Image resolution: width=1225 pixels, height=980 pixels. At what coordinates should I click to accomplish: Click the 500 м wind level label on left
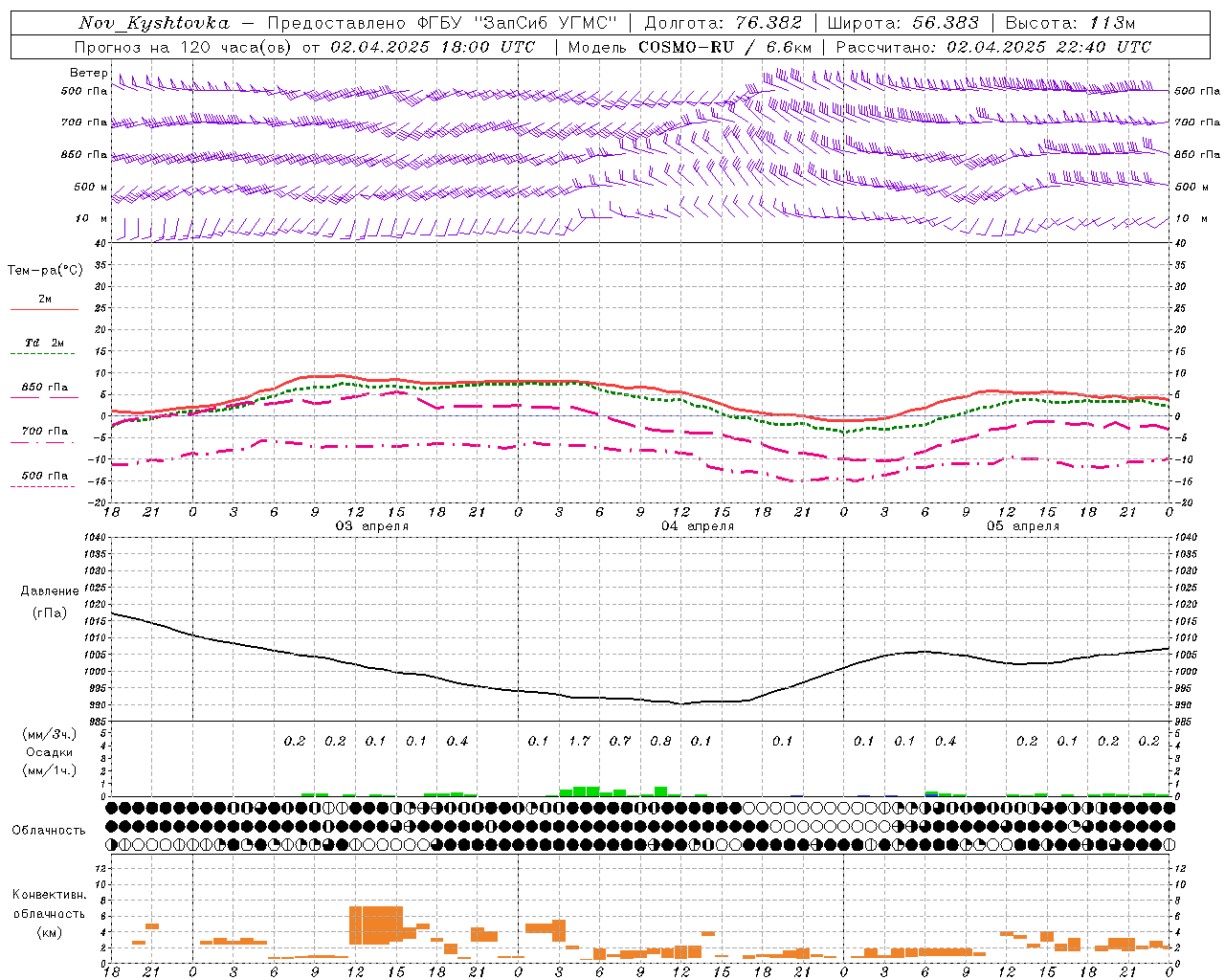[x=91, y=188]
